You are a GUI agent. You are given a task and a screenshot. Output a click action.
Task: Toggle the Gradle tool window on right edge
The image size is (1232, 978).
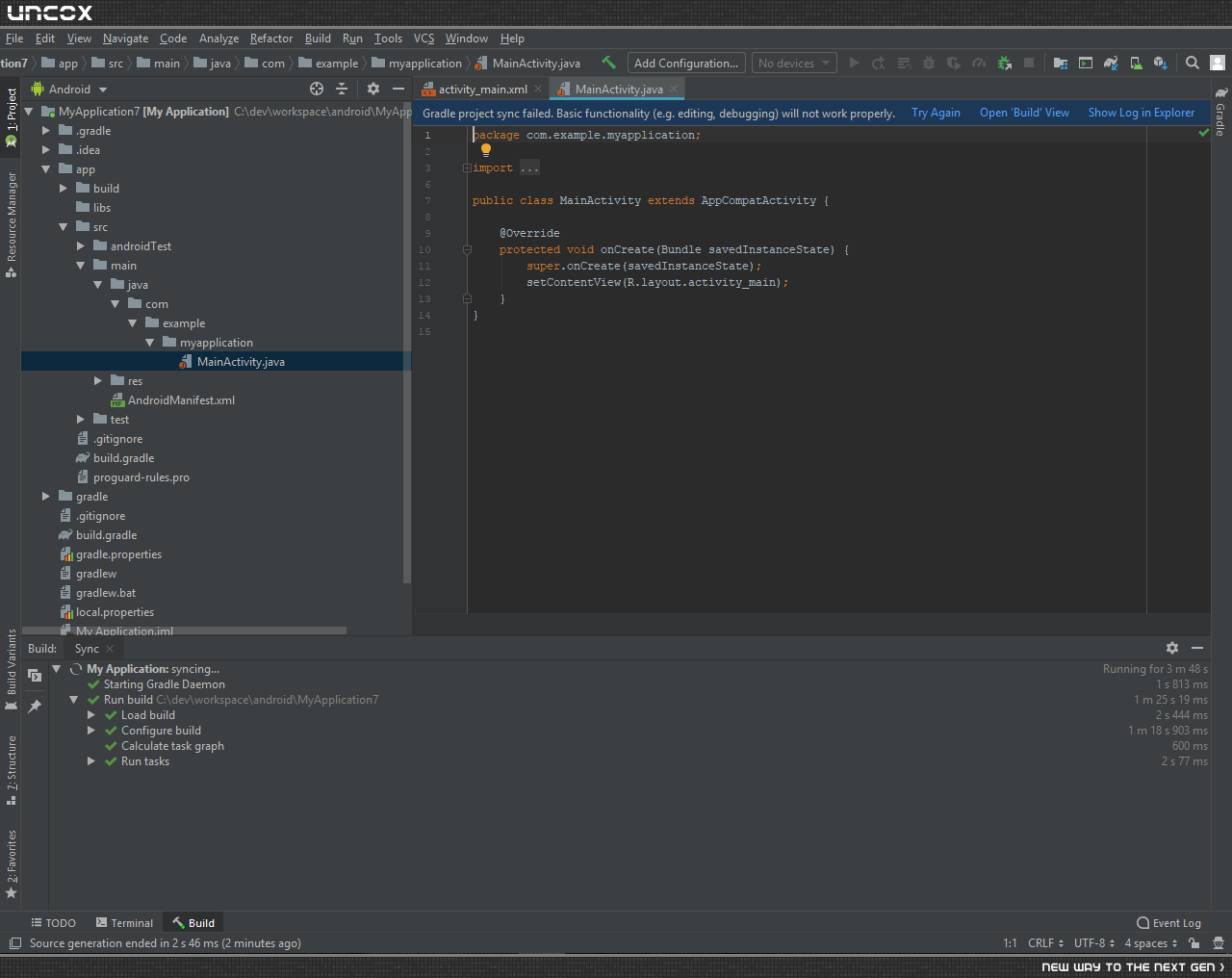(1220, 112)
